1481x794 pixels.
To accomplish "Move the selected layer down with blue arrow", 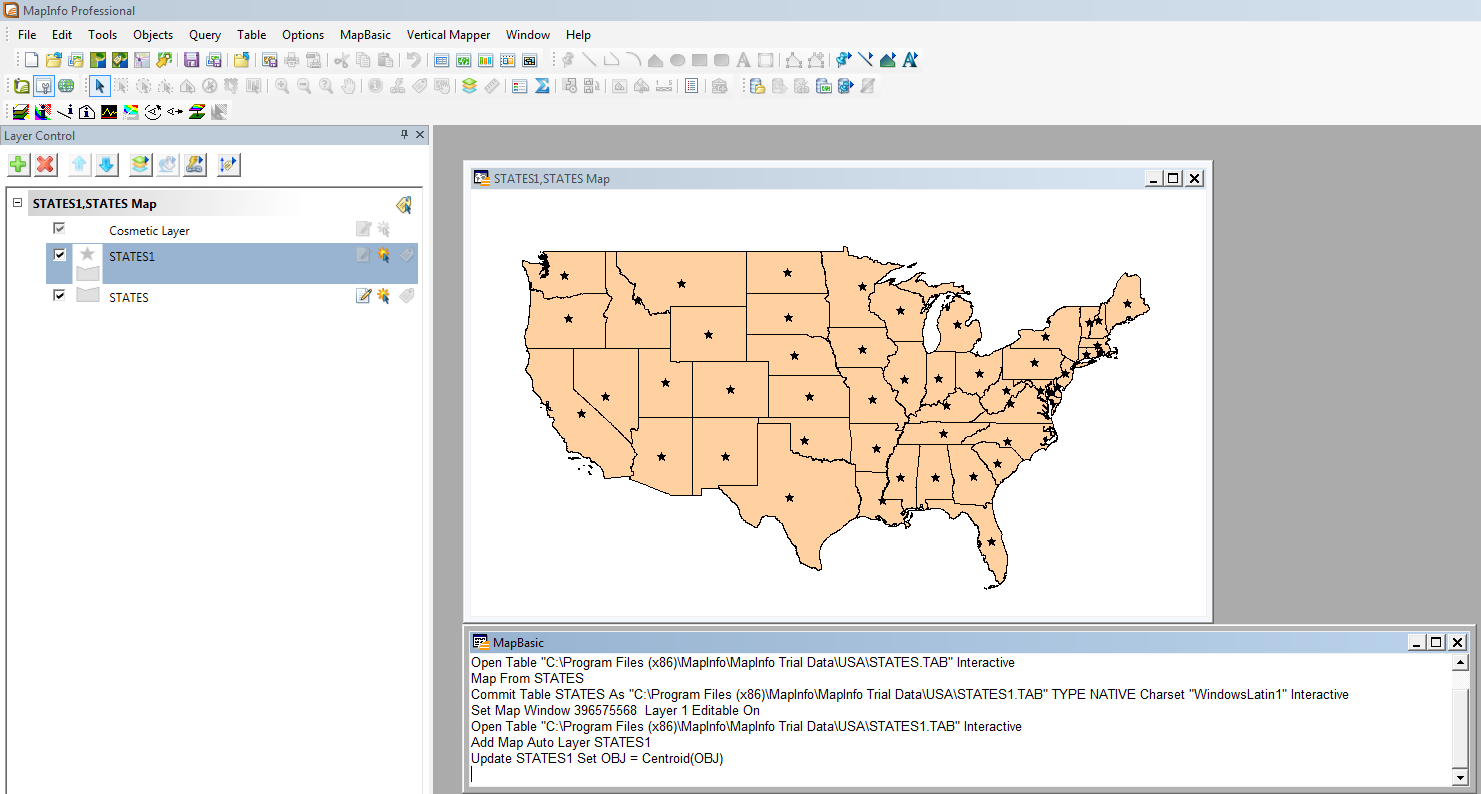I will (106, 165).
